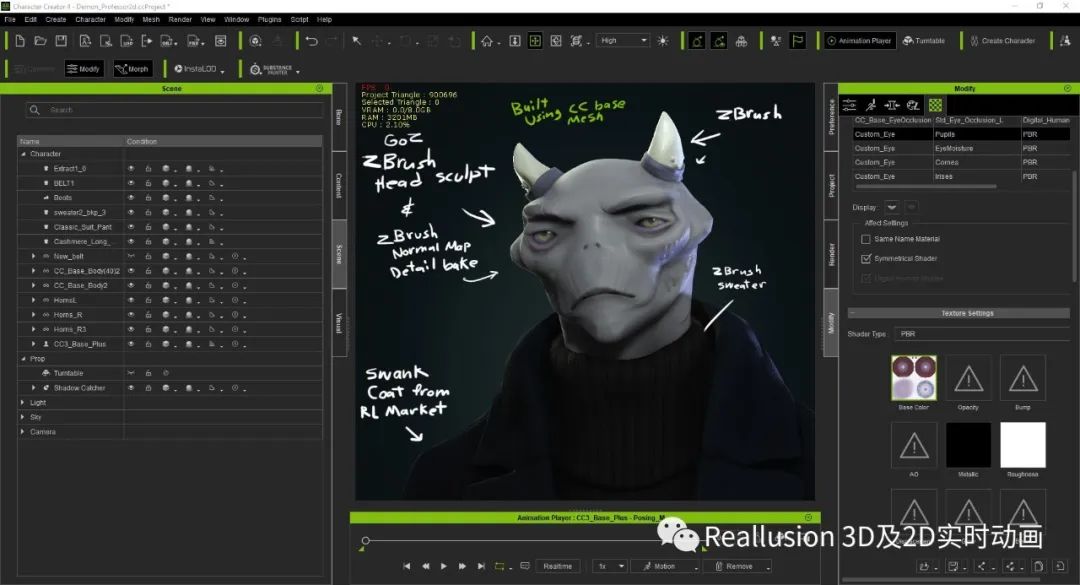Switch to the Content side tab
The image size is (1080, 585).
point(339,185)
